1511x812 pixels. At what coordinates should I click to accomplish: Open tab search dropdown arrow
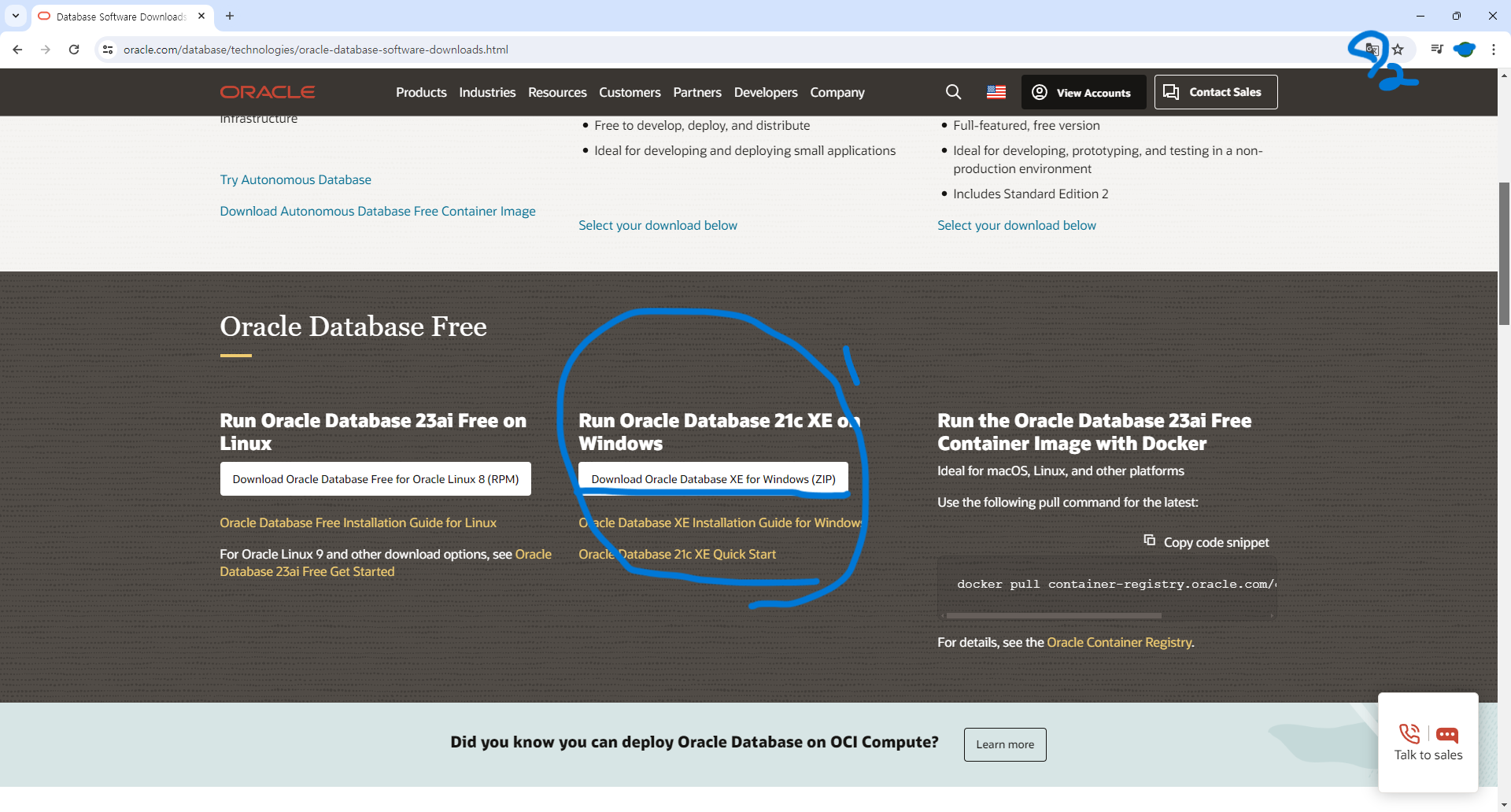(16, 16)
